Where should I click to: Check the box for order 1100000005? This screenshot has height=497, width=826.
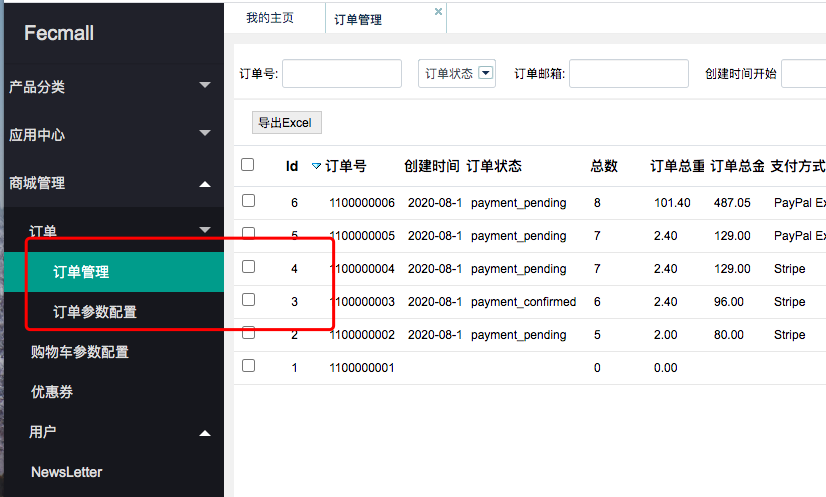pyautogui.click(x=249, y=233)
